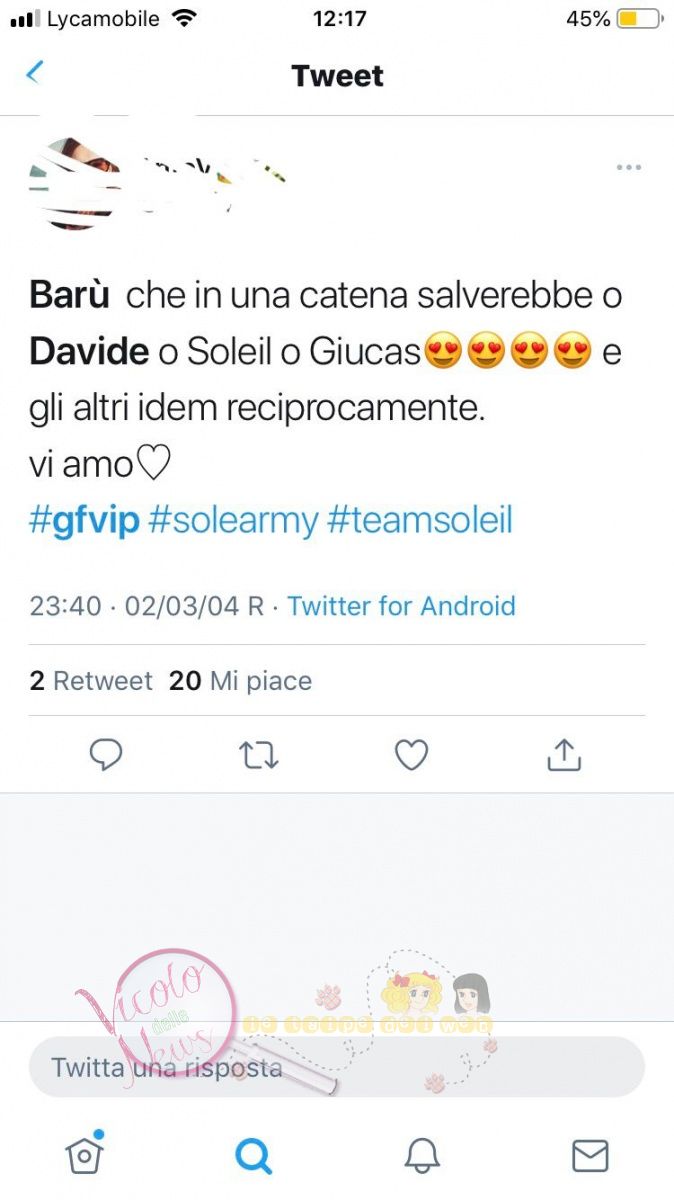Open the Search tab magnifier icon

click(x=253, y=1155)
